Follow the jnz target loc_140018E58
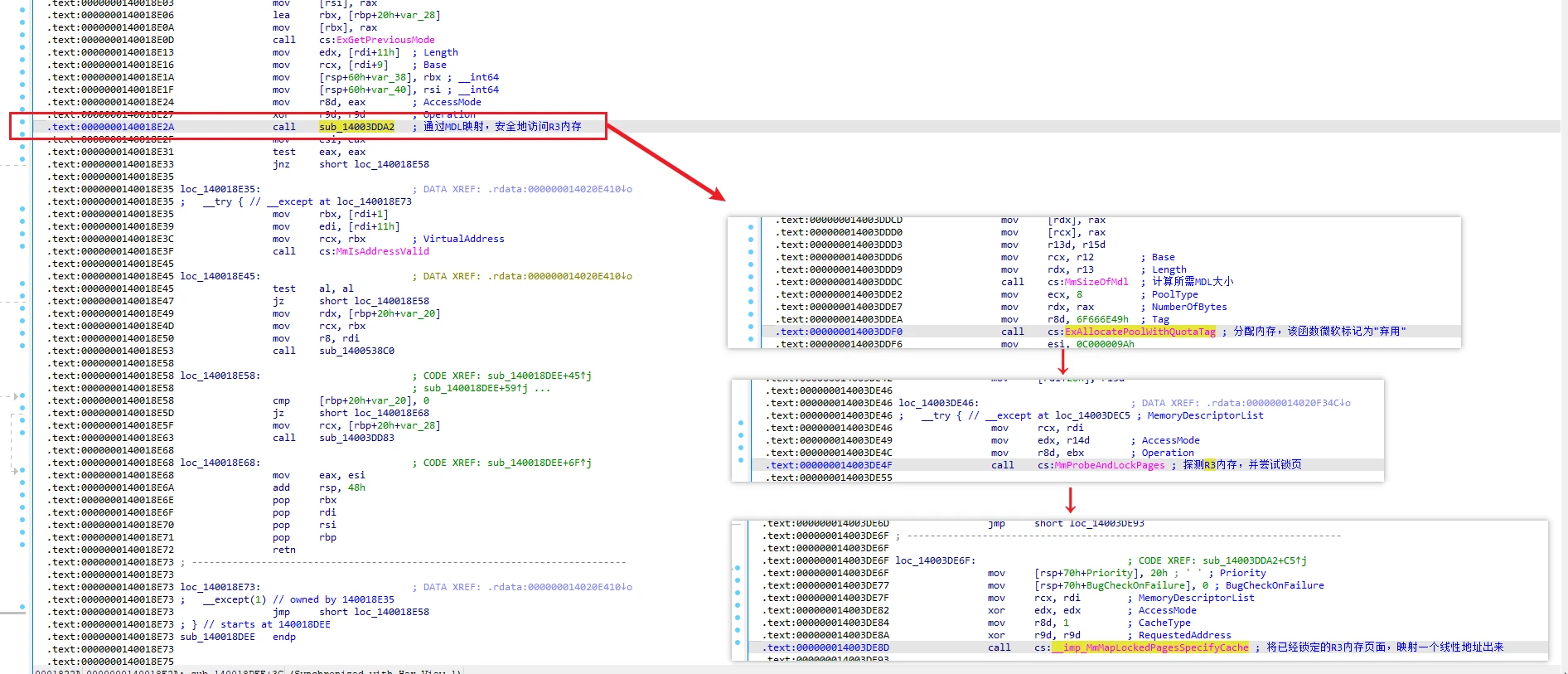1568x674 pixels. coord(392,164)
